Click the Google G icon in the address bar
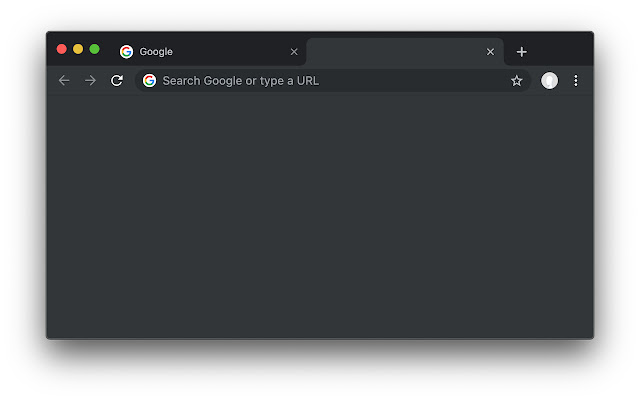 click(149, 81)
